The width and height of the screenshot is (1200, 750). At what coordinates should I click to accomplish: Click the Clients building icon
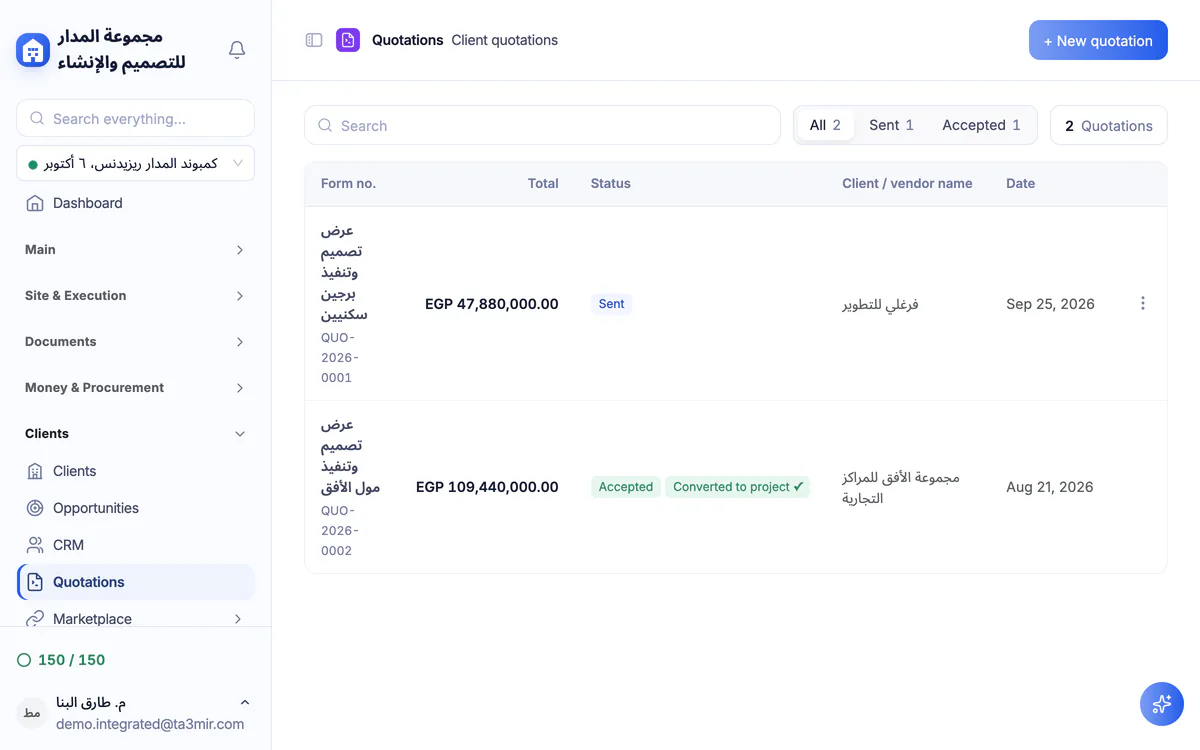pos(35,471)
